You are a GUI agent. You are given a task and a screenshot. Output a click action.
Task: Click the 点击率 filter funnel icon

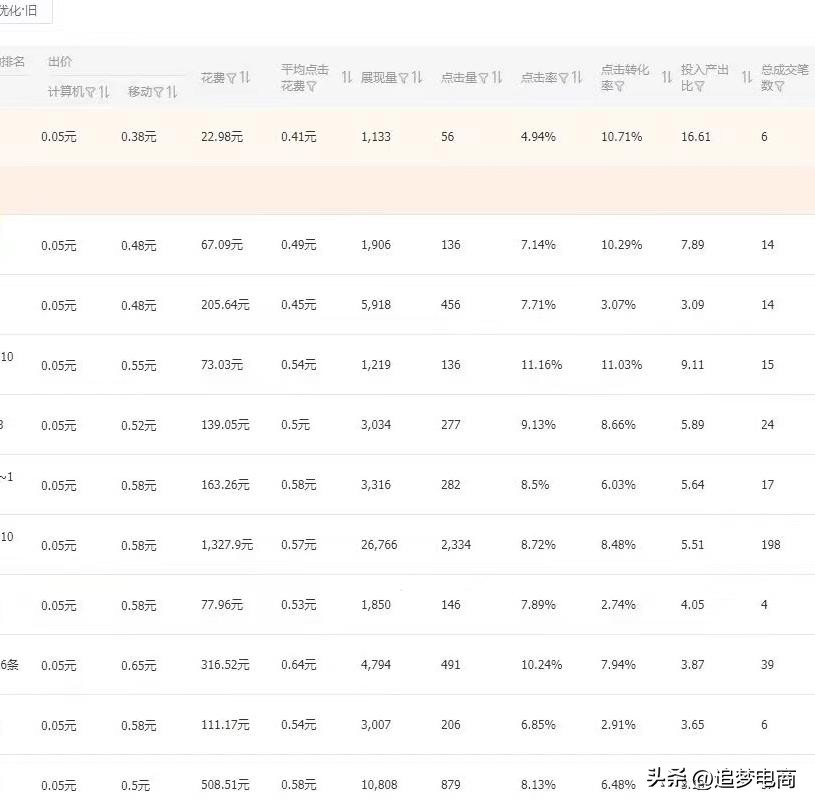click(x=562, y=77)
